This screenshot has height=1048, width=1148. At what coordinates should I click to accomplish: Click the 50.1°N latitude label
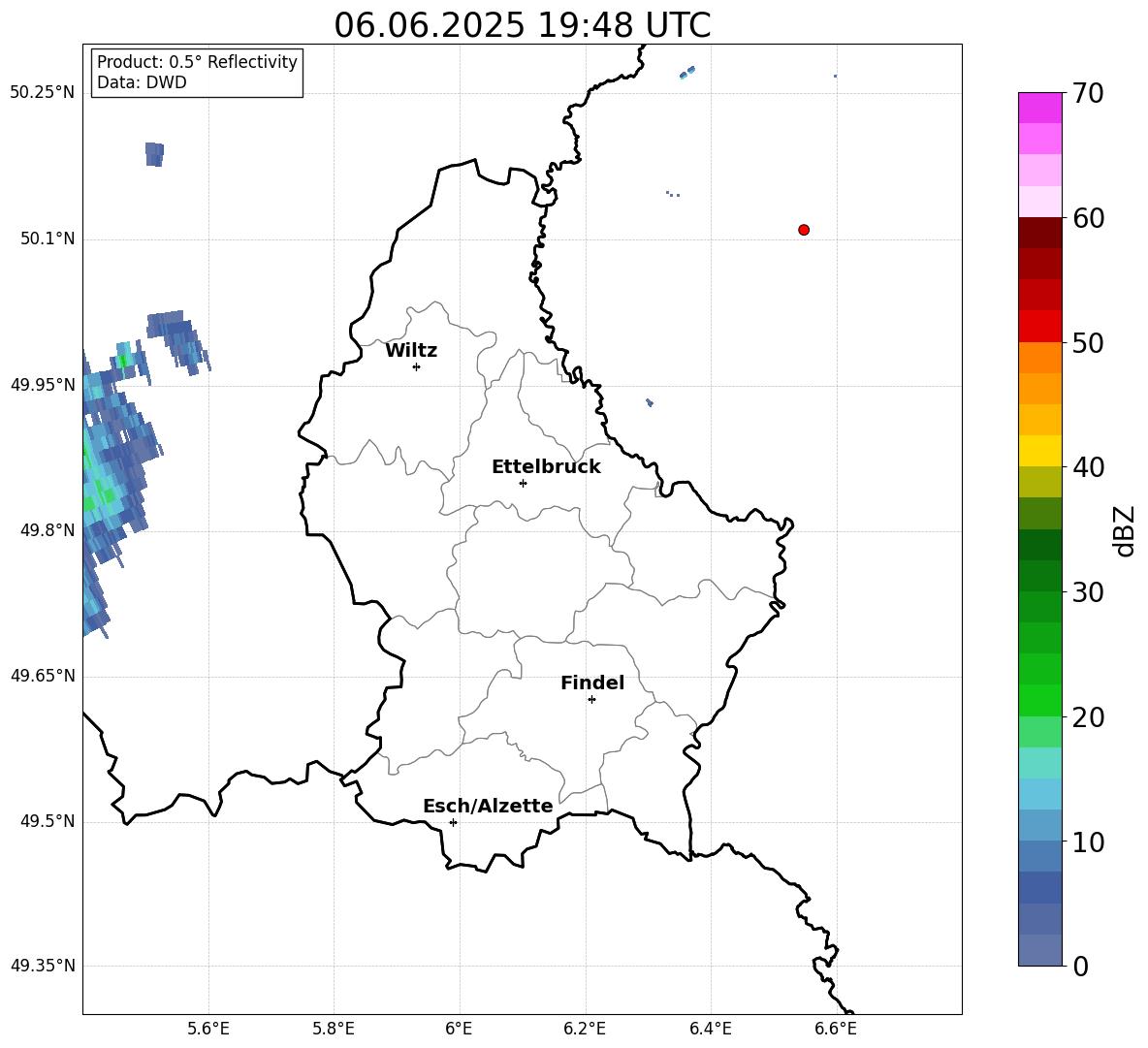coord(48,238)
